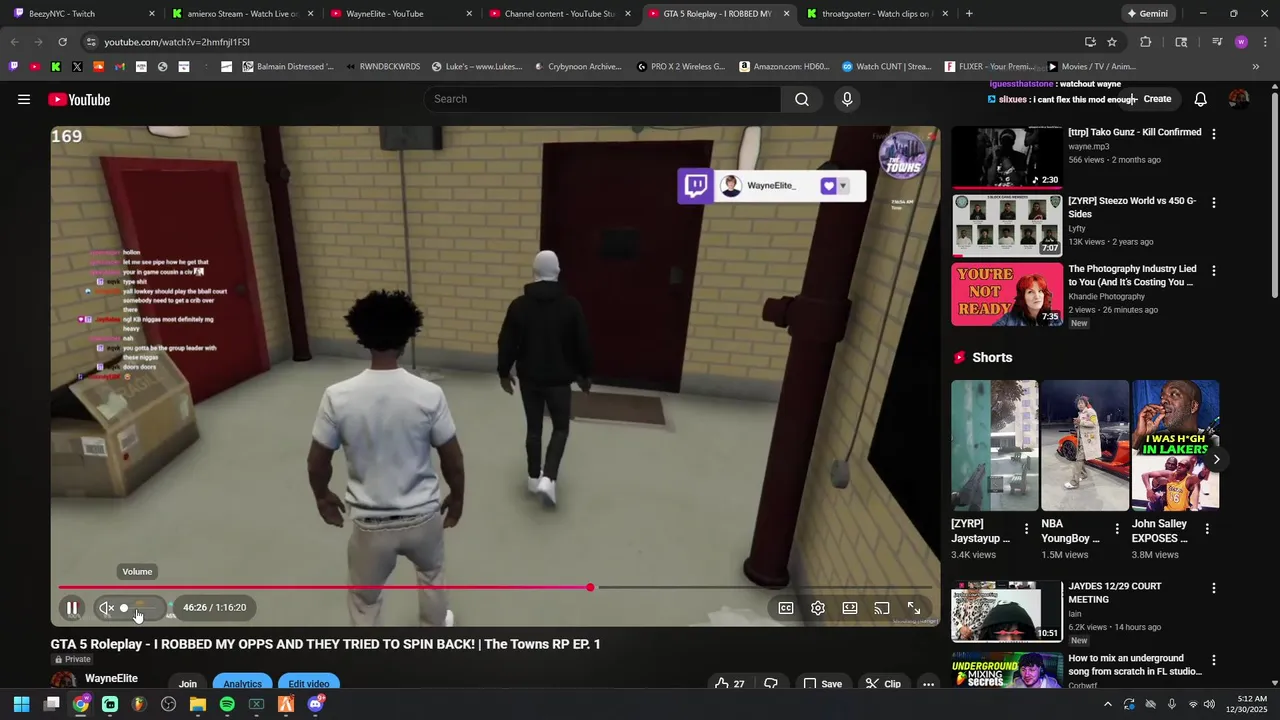Open options for ZYRP Jaystayup short
The width and height of the screenshot is (1280, 720).
point(1026,529)
